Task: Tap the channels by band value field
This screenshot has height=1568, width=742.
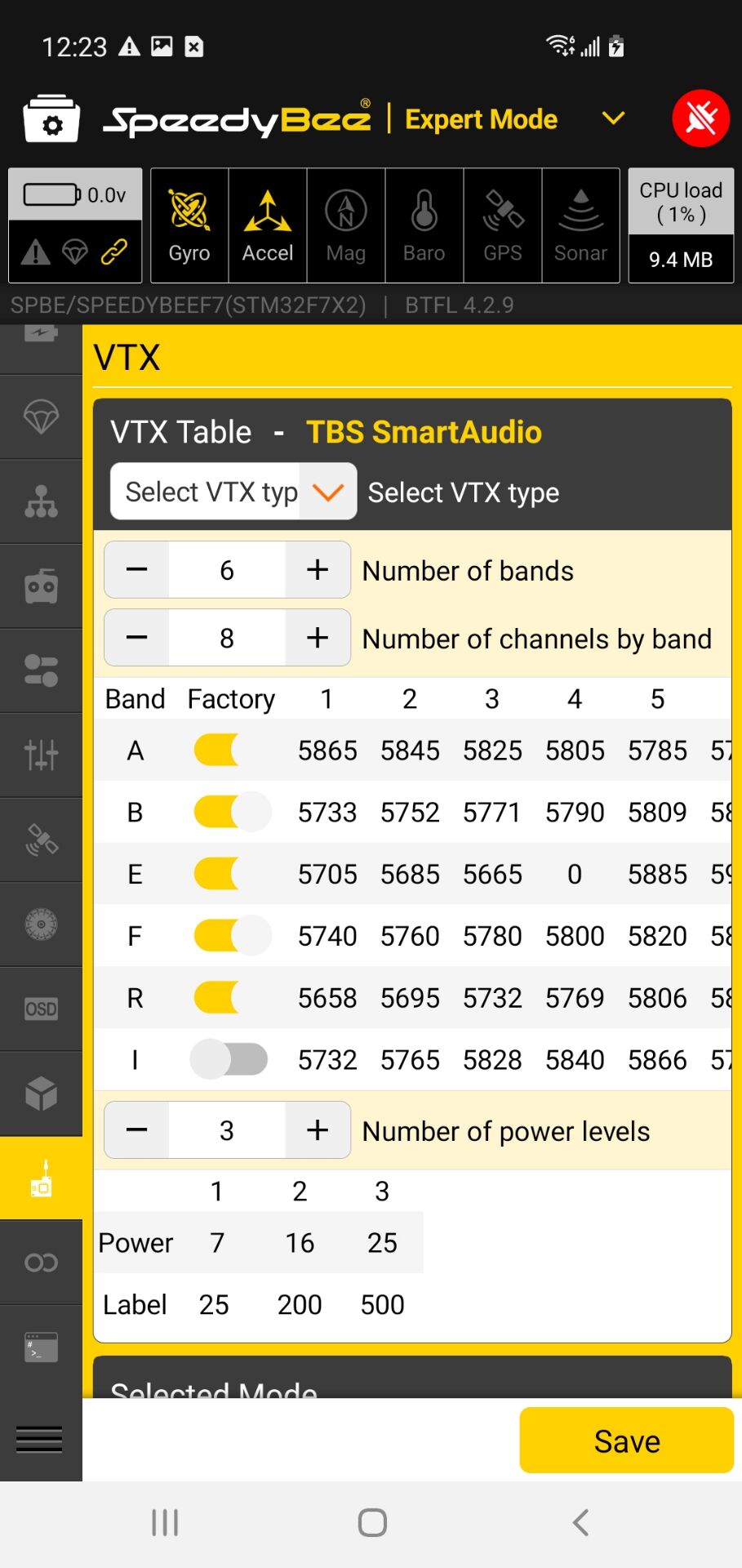Action: point(227,638)
